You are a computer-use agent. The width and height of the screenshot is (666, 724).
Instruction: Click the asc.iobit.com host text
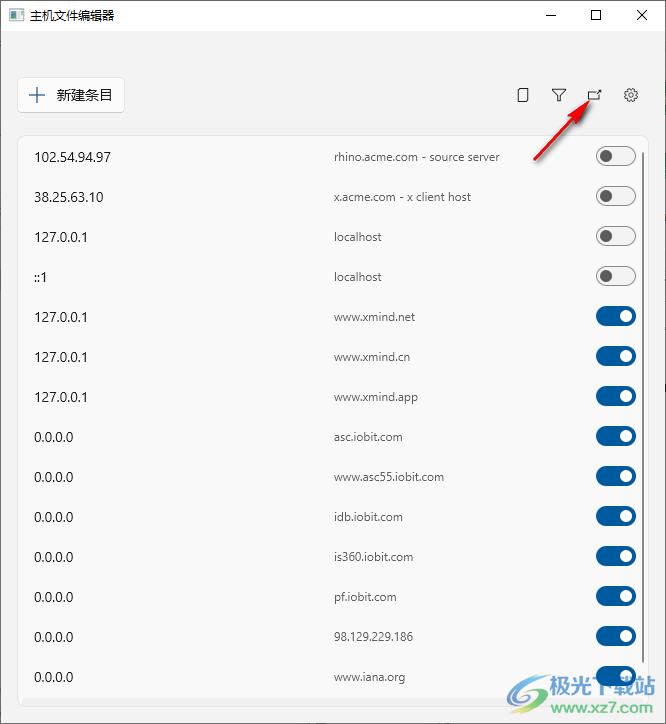click(x=368, y=437)
